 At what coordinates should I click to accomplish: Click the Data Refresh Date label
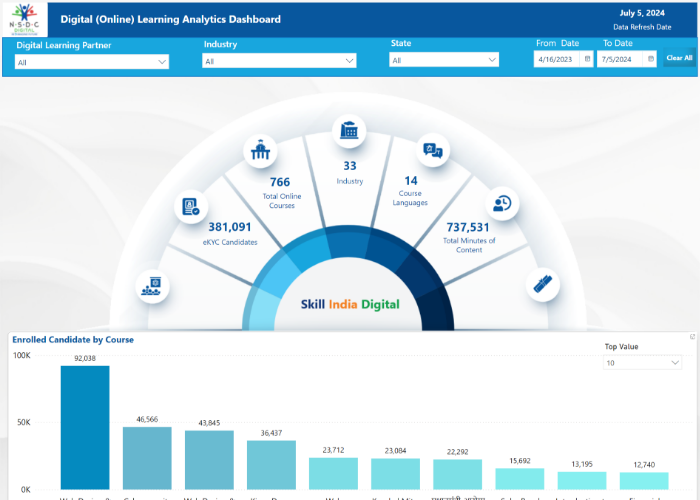coord(642,27)
